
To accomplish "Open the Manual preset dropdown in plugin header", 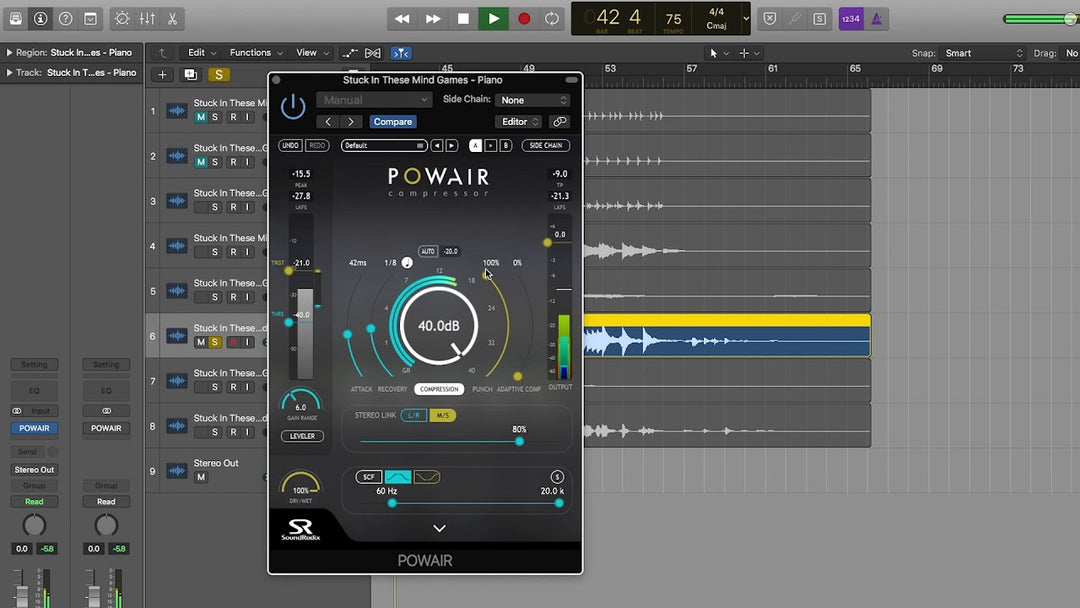I will (x=375, y=100).
